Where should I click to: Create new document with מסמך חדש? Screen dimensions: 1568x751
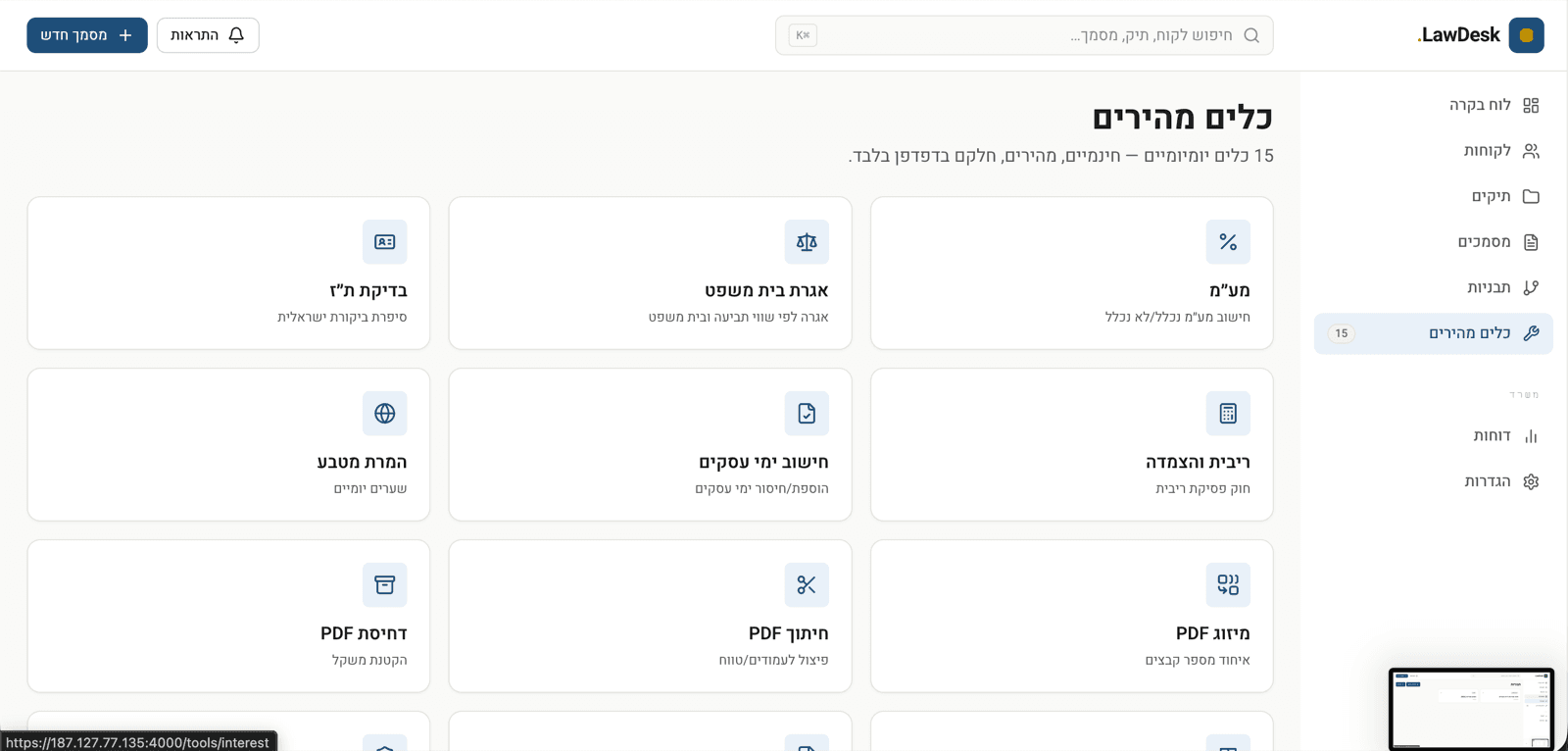[x=87, y=35]
